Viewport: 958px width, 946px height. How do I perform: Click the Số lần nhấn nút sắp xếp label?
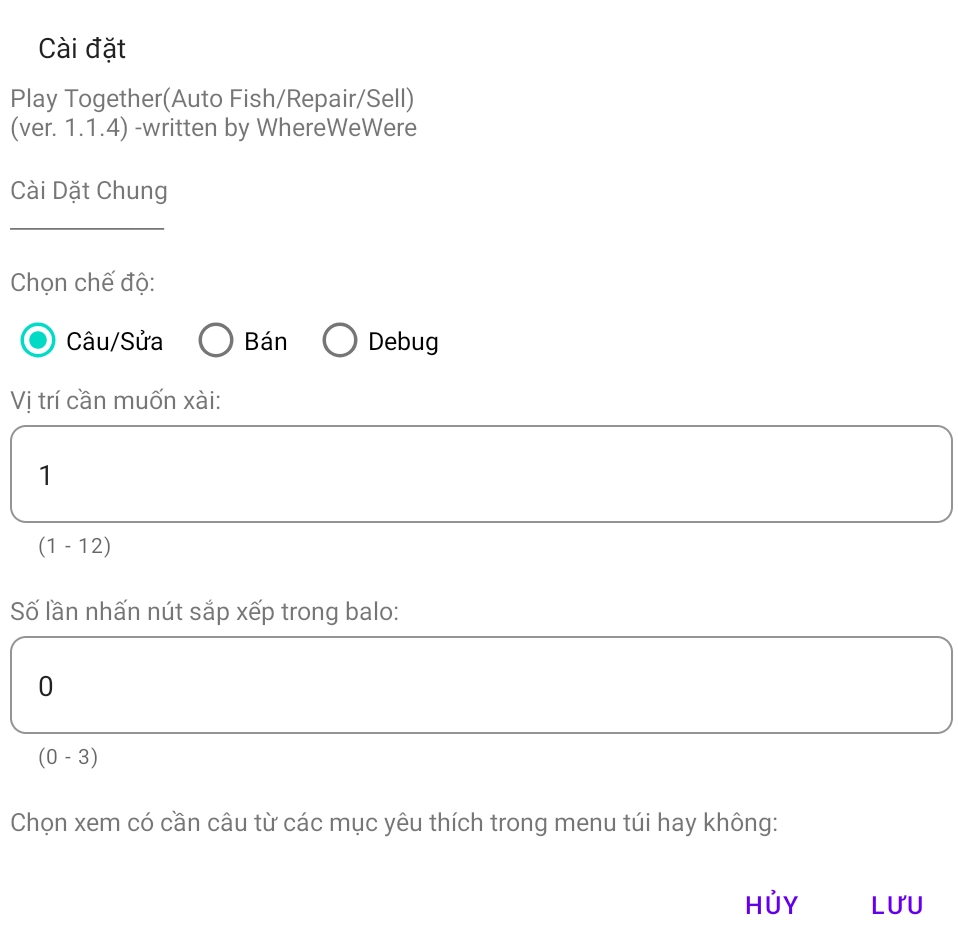coord(204,611)
